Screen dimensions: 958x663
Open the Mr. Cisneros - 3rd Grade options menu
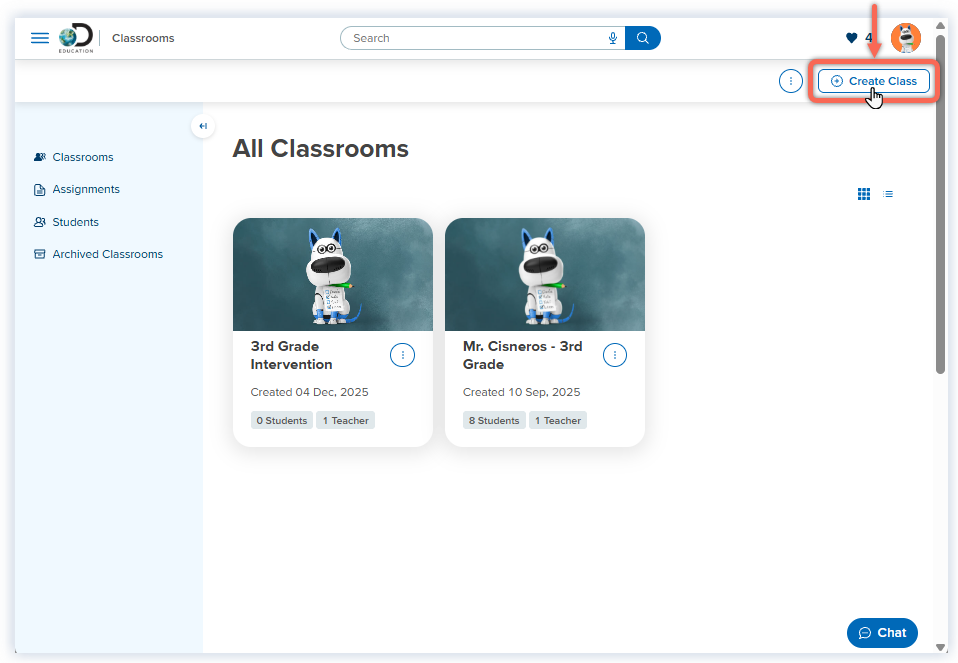pos(615,355)
